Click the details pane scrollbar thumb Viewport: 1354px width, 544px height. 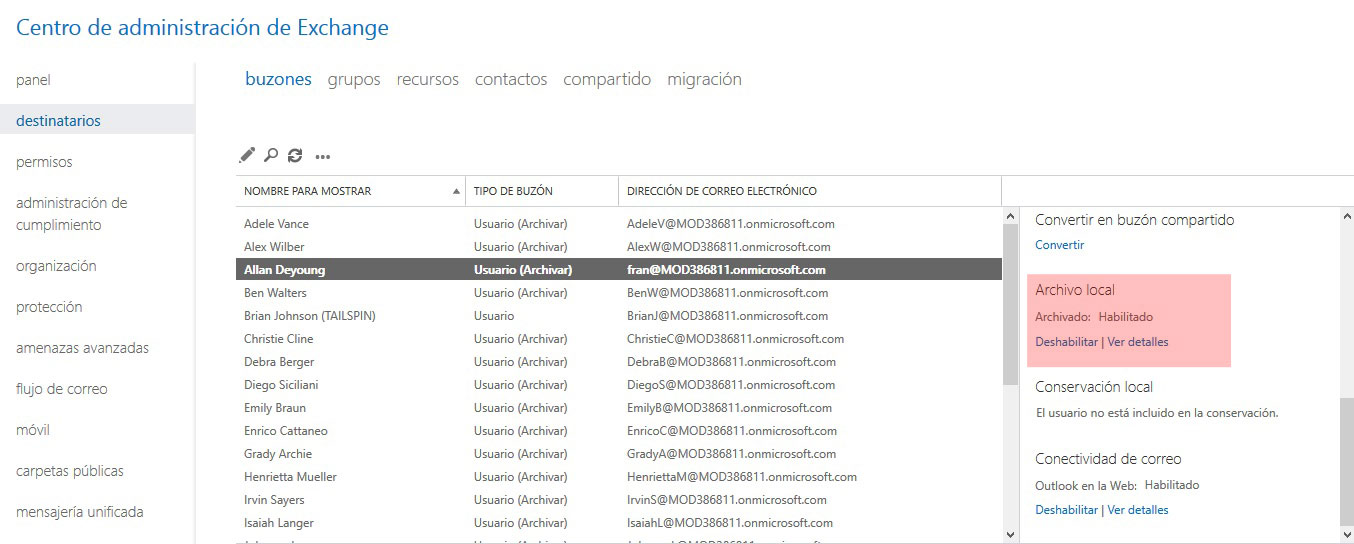pos(1346,462)
